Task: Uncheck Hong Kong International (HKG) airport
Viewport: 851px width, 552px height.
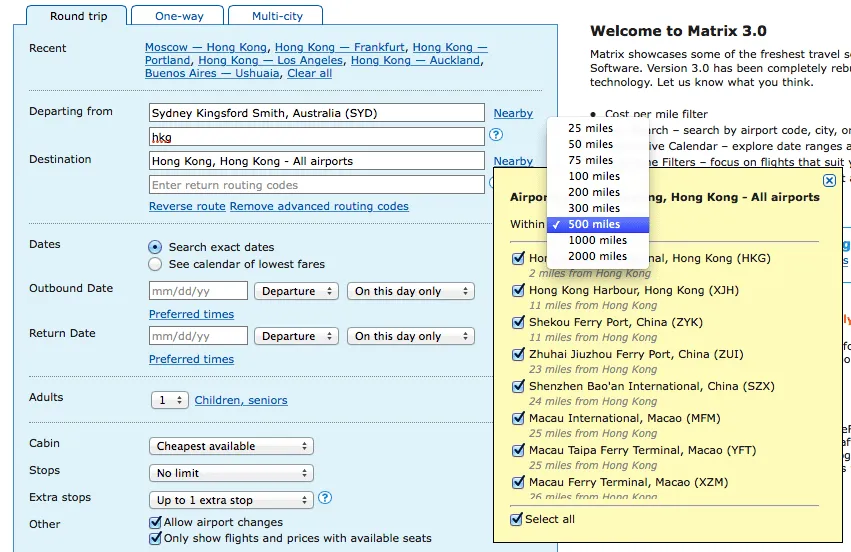Action: (x=518, y=258)
